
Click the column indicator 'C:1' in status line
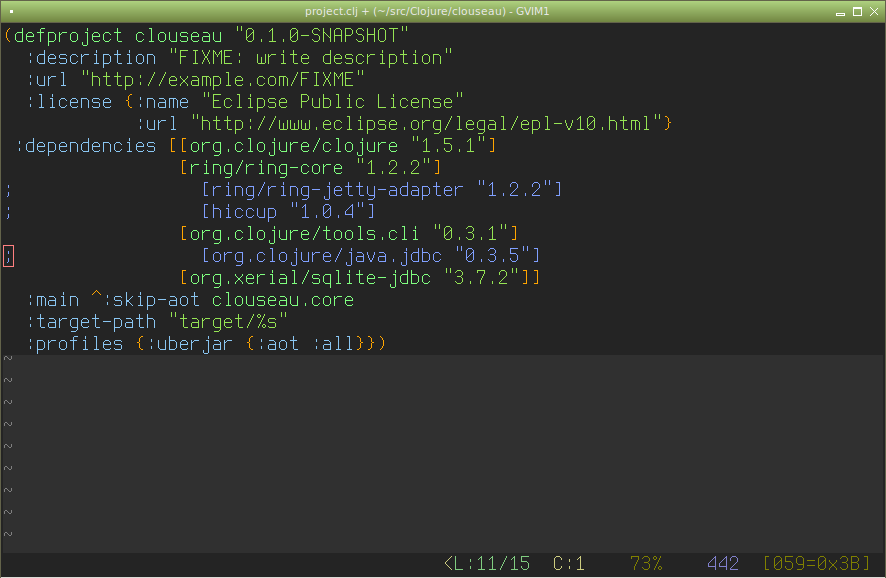(x=568, y=564)
